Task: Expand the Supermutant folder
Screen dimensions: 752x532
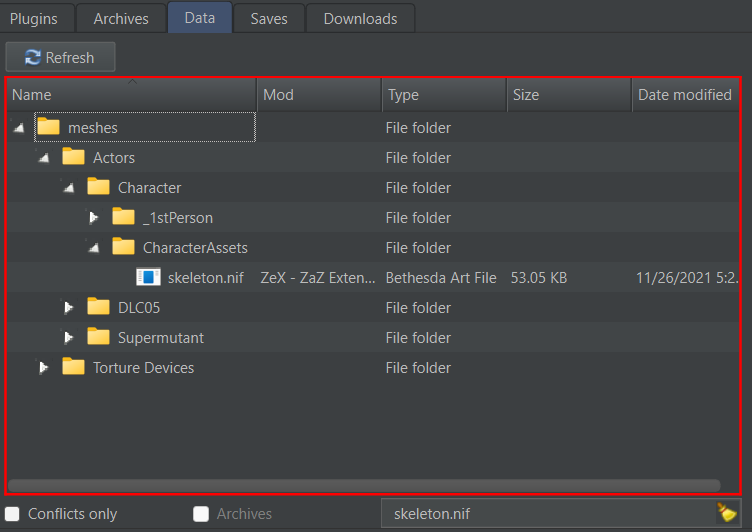Action: point(69,338)
